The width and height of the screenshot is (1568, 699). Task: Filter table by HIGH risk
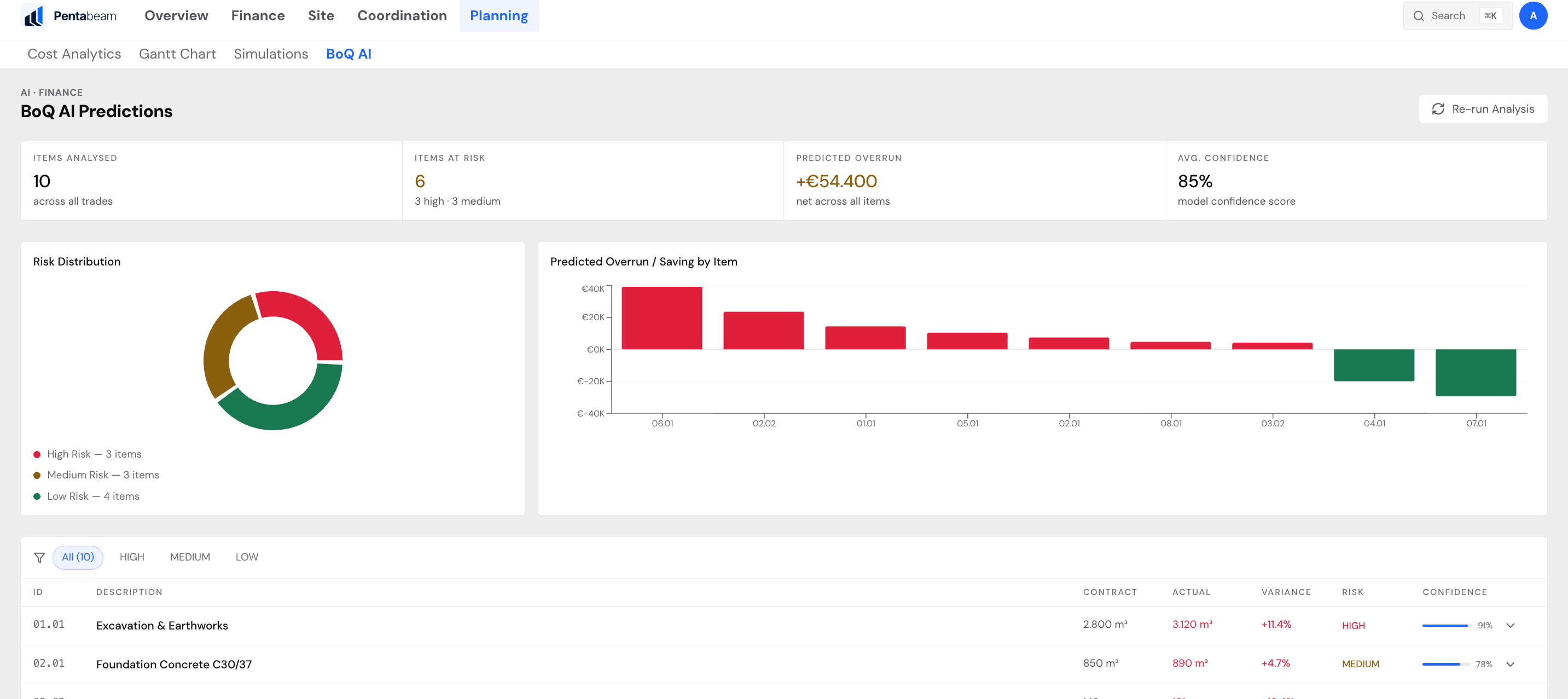click(x=131, y=557)
